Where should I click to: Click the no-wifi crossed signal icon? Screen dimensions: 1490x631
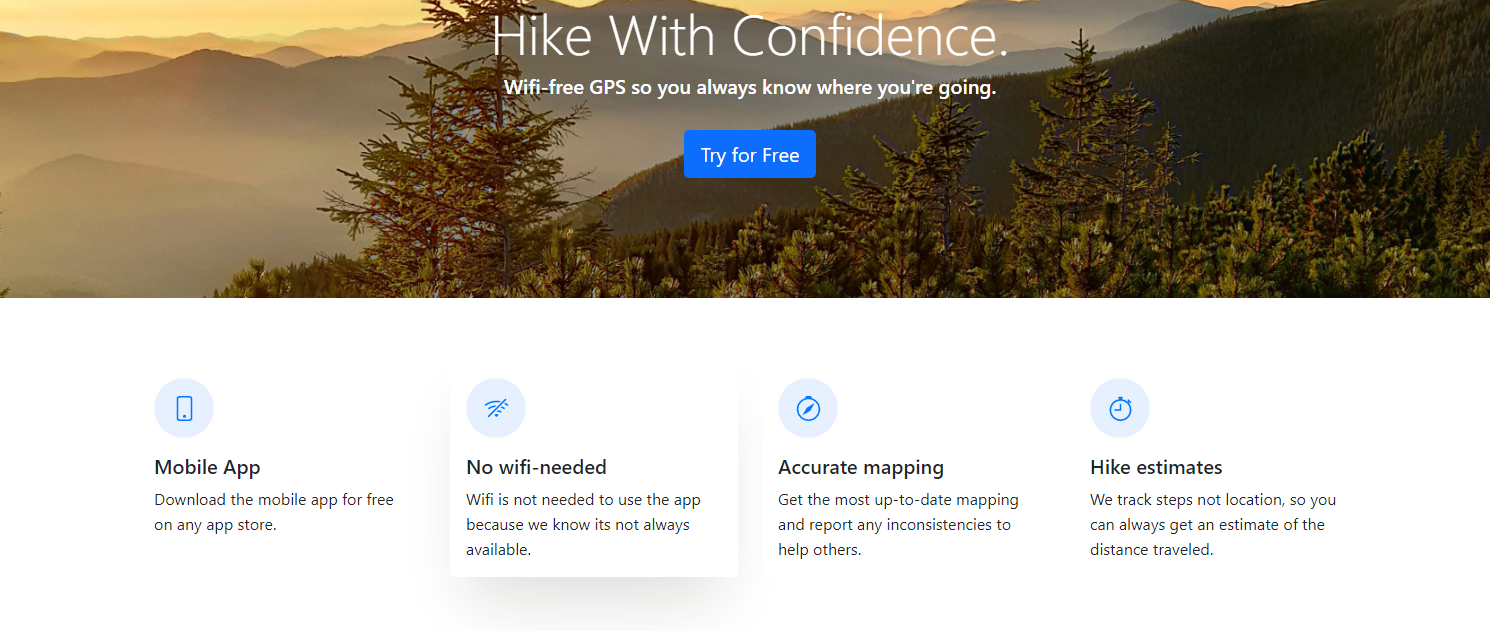[496, 408]
